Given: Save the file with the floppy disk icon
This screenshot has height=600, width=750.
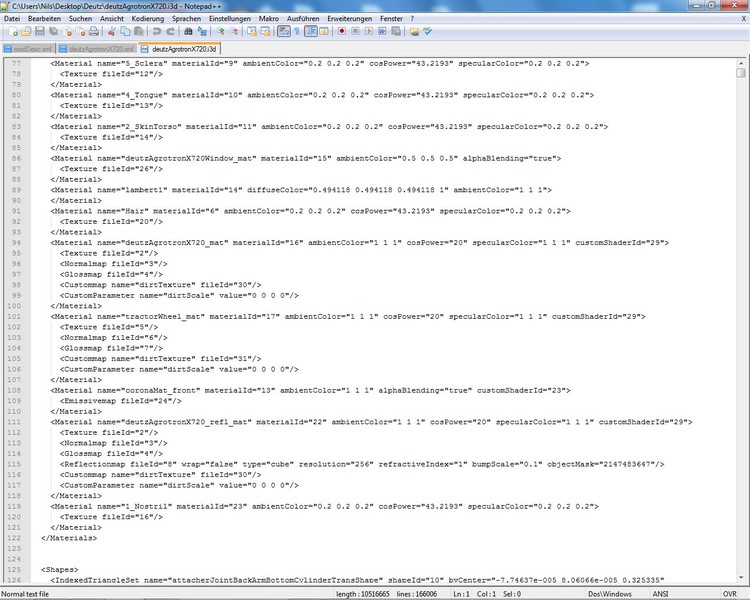Looking at the screenshot, I should [40, 32].
